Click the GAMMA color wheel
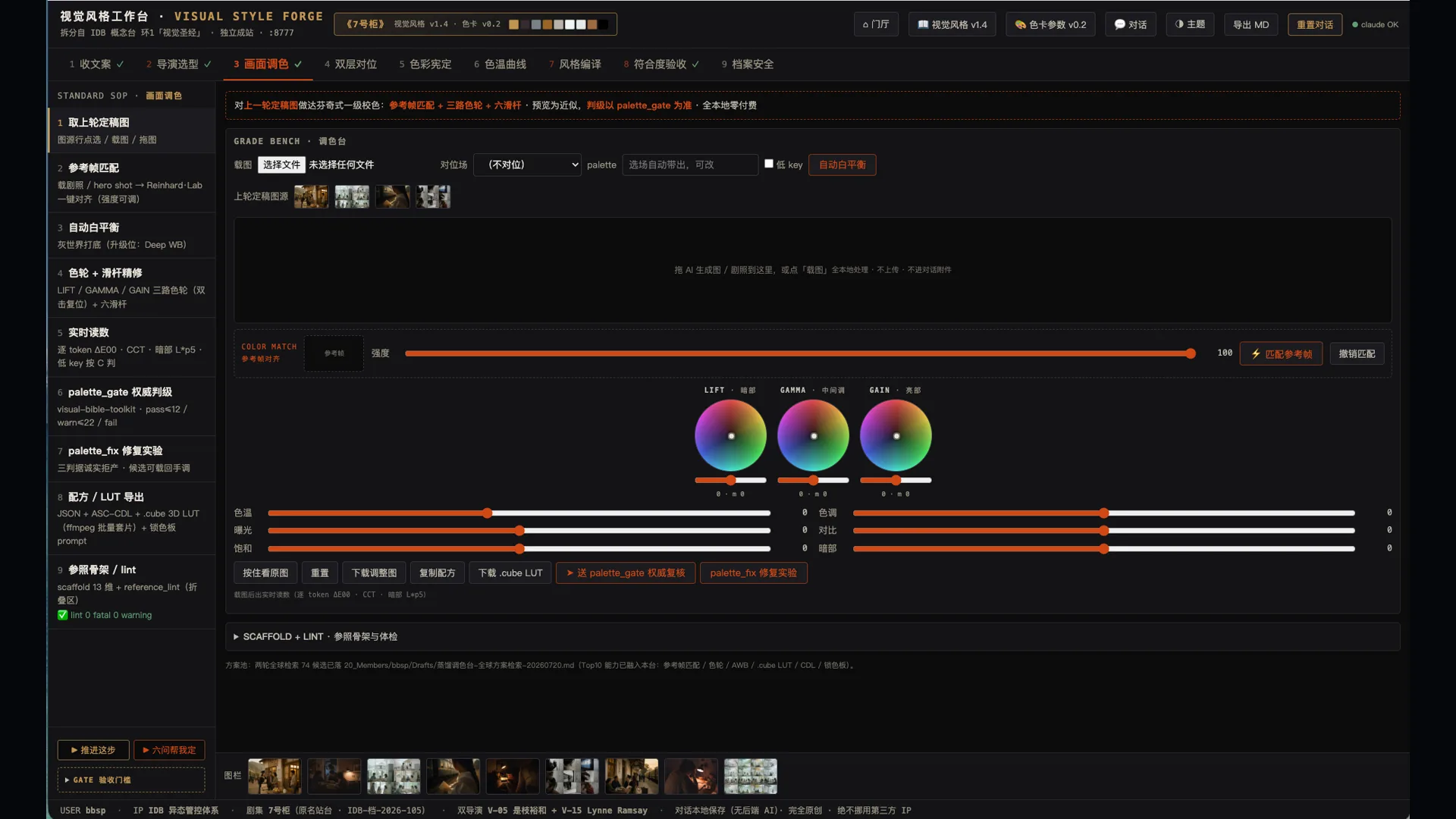This screenshot has width=1456, height=819. point(813,436)
